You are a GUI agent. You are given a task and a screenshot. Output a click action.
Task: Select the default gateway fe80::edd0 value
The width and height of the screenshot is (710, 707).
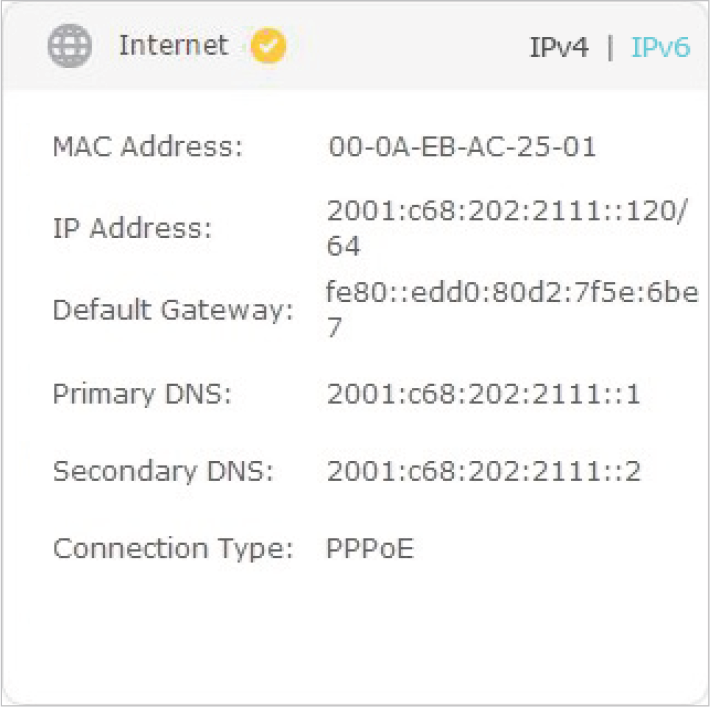click(x=512, y=309)
